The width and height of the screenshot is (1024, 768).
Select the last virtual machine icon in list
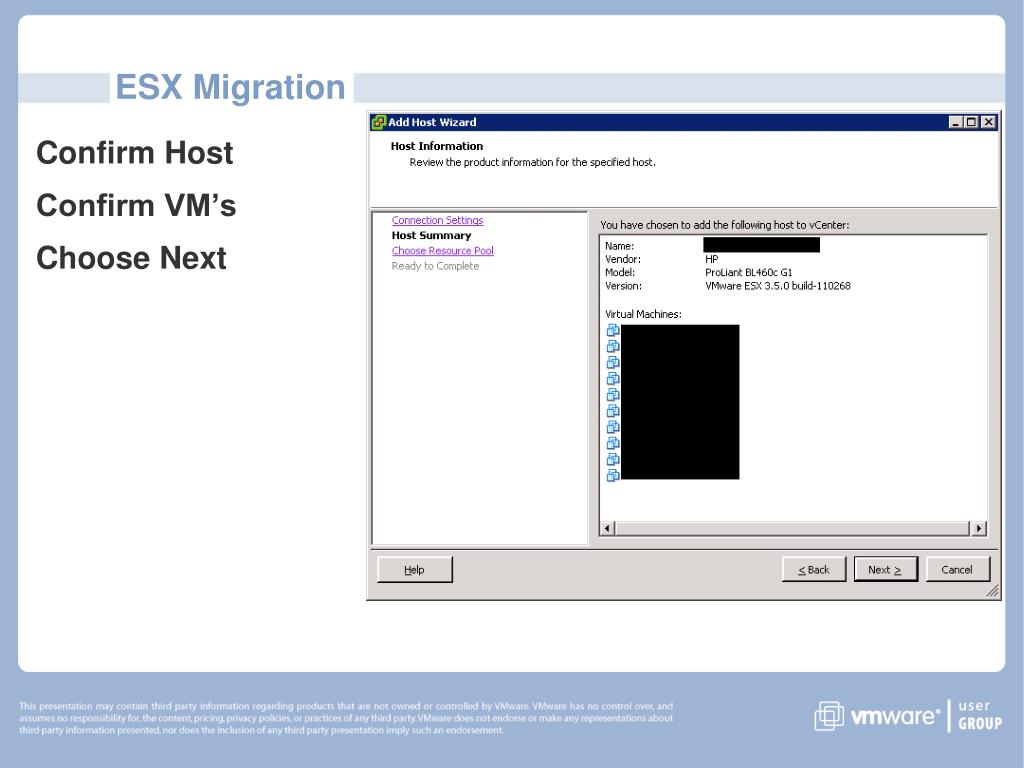(613, 475)
